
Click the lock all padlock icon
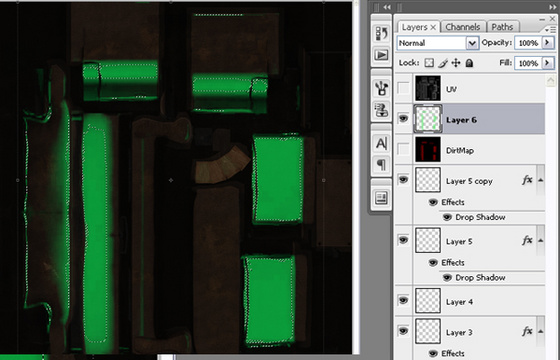(x=469, y=63)
